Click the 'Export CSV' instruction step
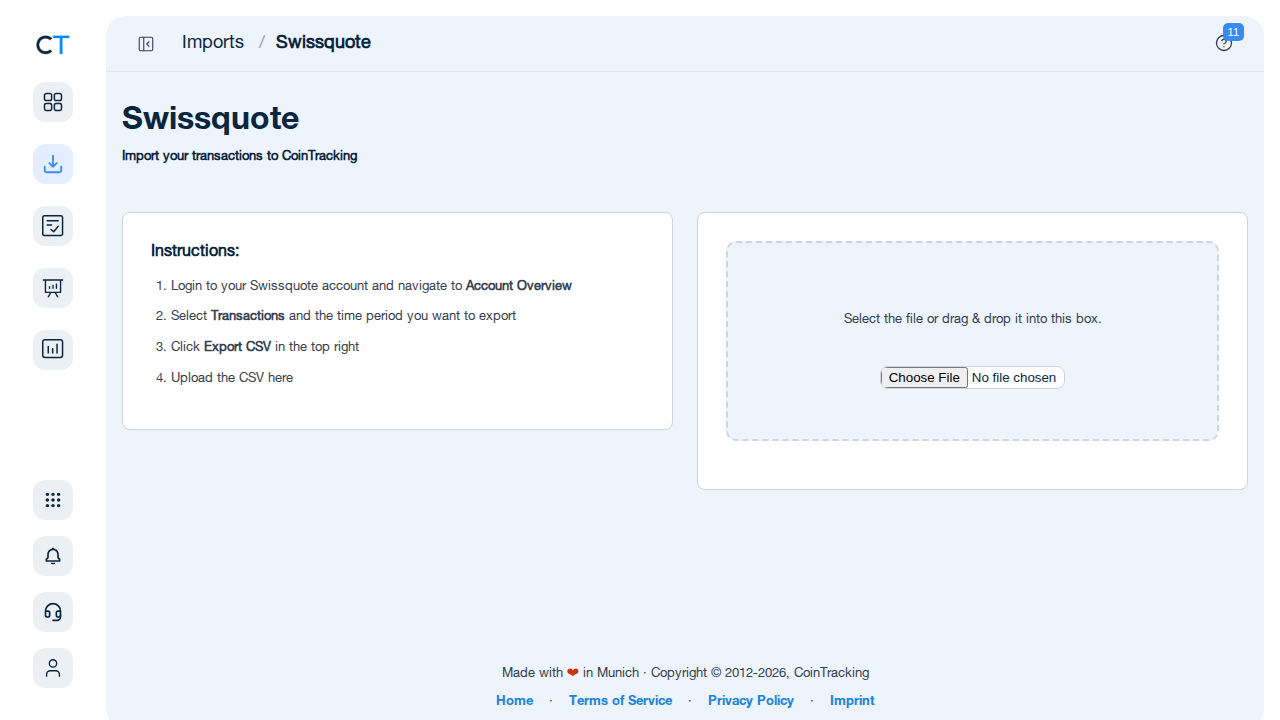The height and width of the screenshot is (720, 1280). coord(265,346)
